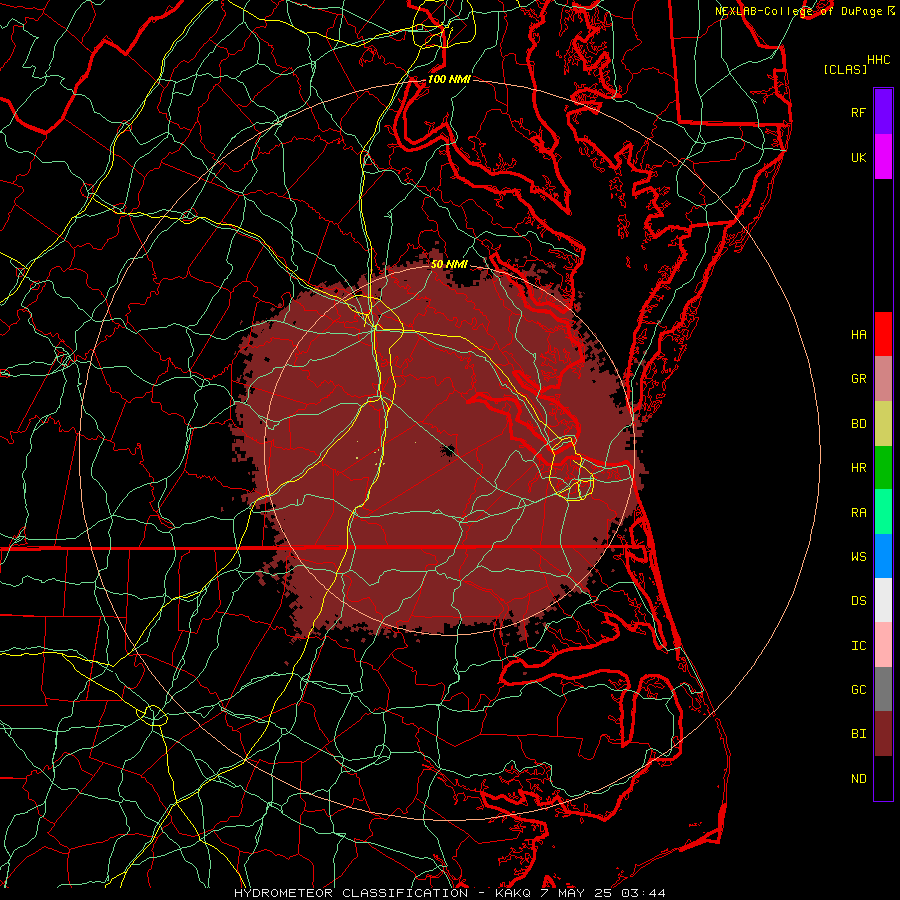The image size is (900, 900).
Task: Click the GR legend label
Action: (x=858, y=379)
